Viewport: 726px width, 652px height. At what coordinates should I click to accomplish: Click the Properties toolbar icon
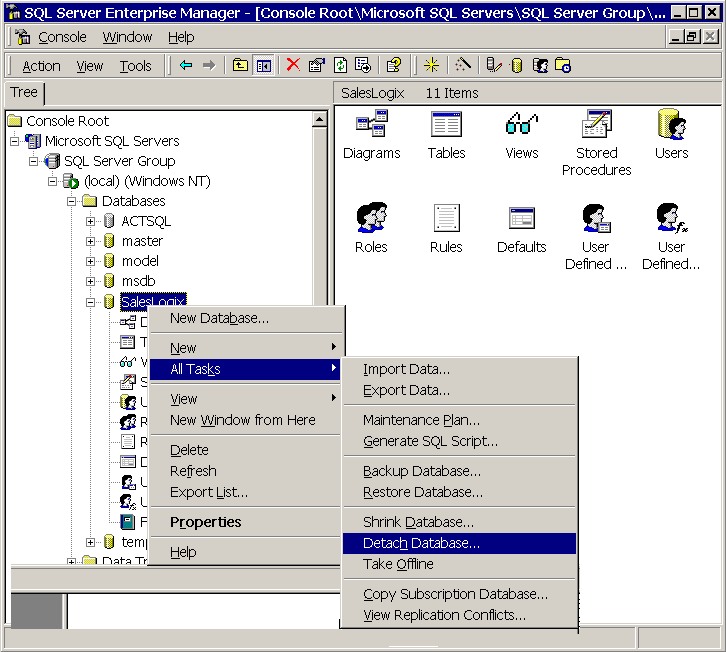coord(317,65)
